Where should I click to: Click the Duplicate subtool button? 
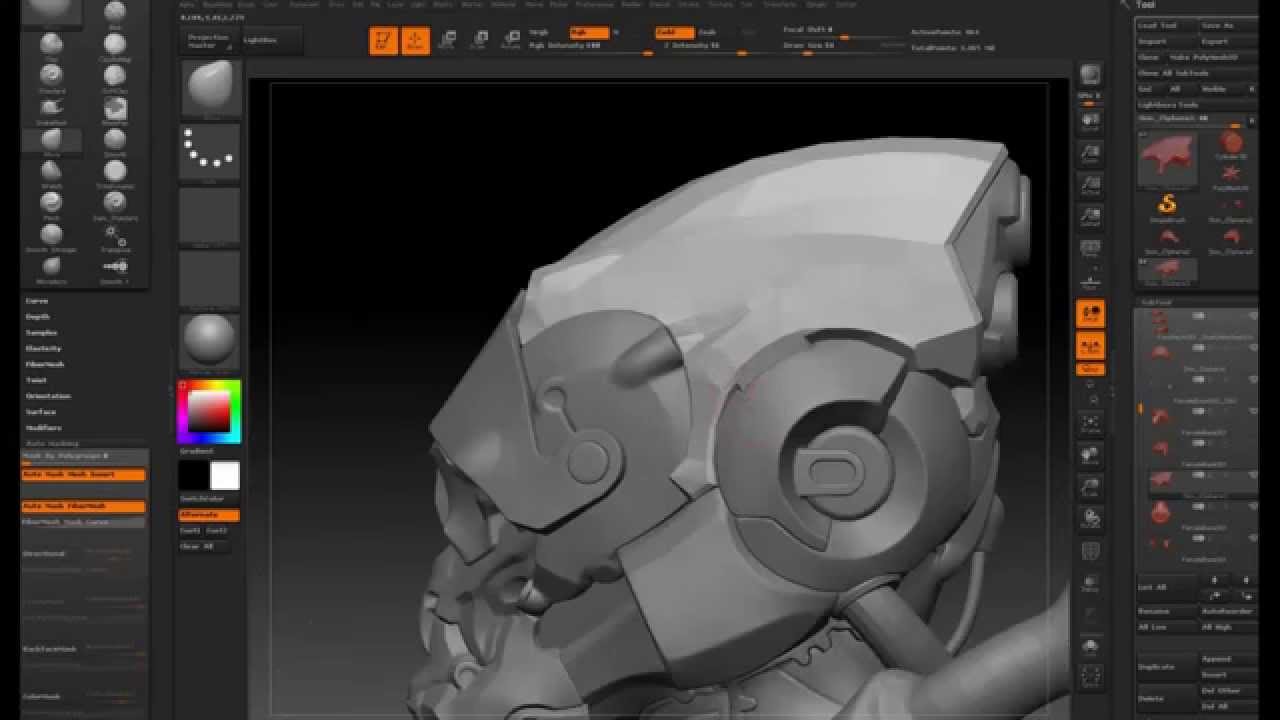pos(1167,667)
